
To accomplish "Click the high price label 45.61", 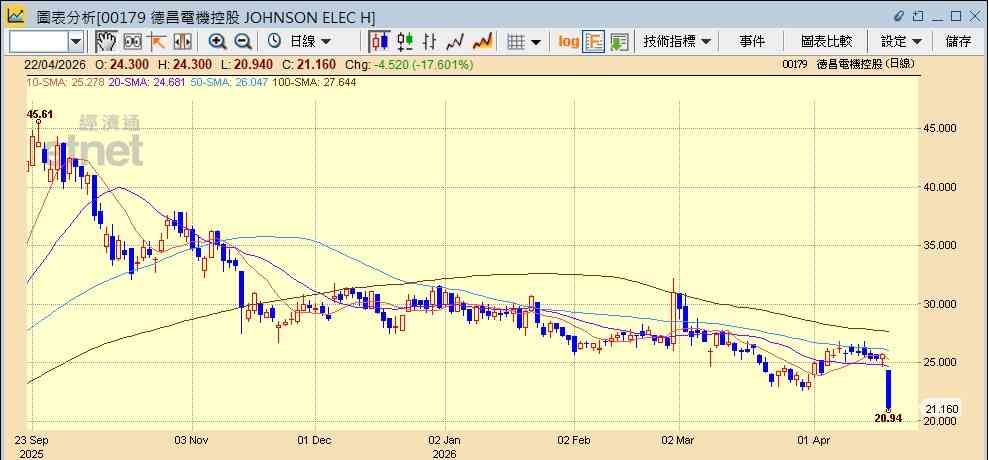I will (39, 114).
